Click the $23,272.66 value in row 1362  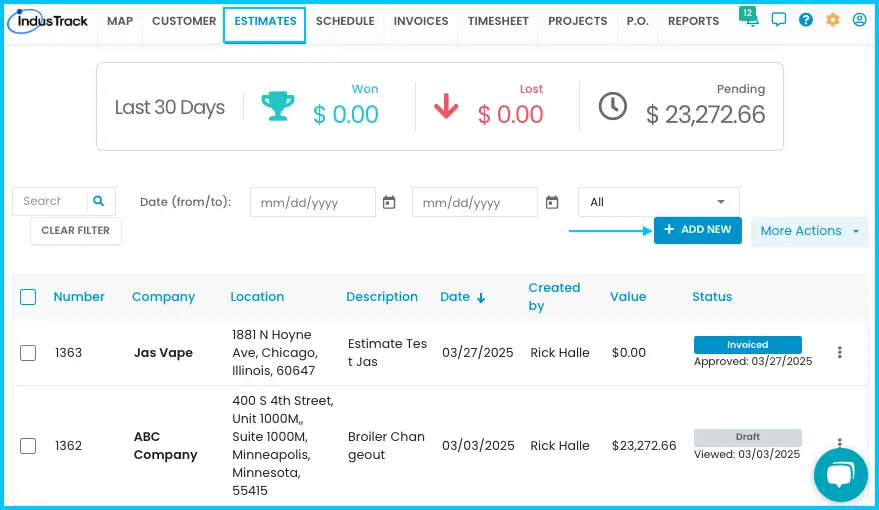[x=644, y=446]
